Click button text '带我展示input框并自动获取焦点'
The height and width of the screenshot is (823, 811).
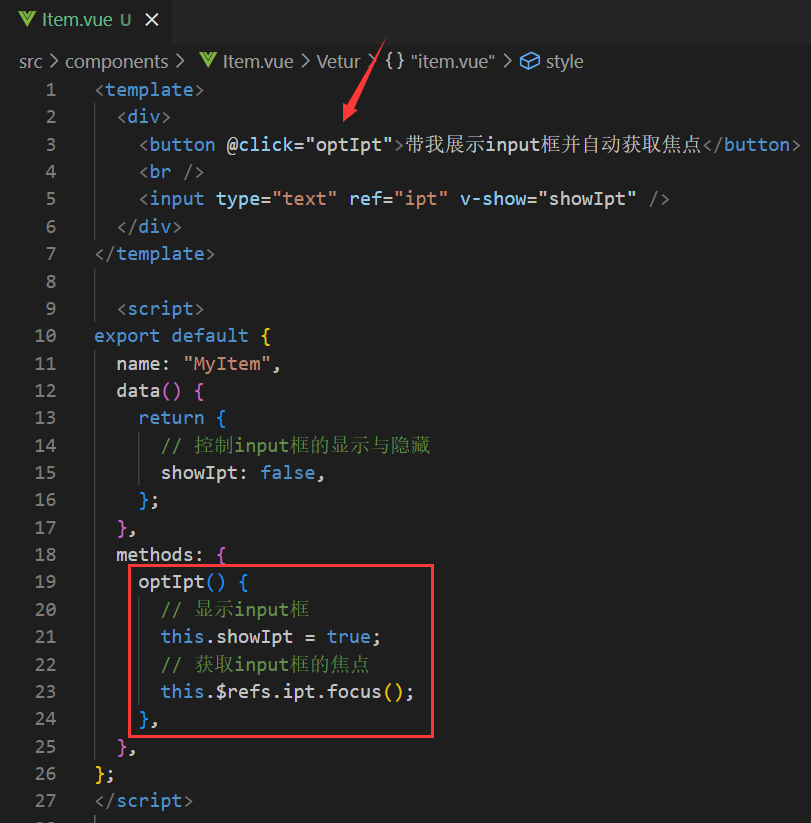tap(553, 145)
